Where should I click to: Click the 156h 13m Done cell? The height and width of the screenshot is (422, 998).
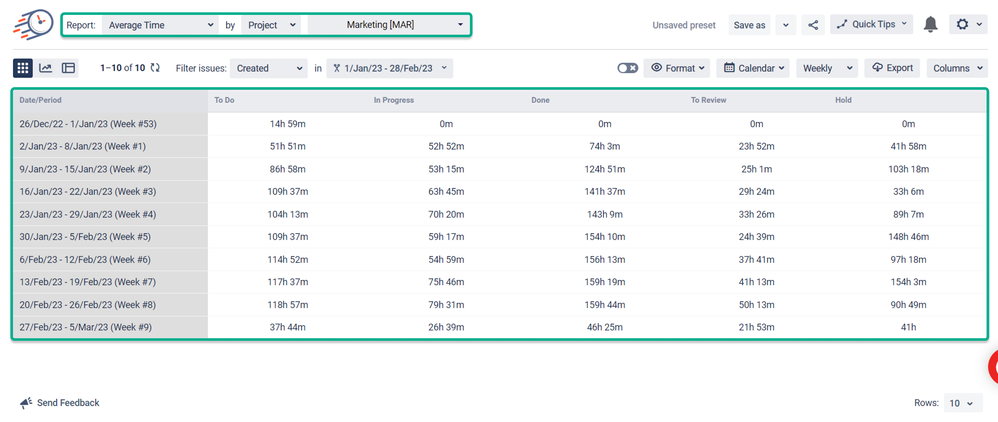click(x=605, y=260)
